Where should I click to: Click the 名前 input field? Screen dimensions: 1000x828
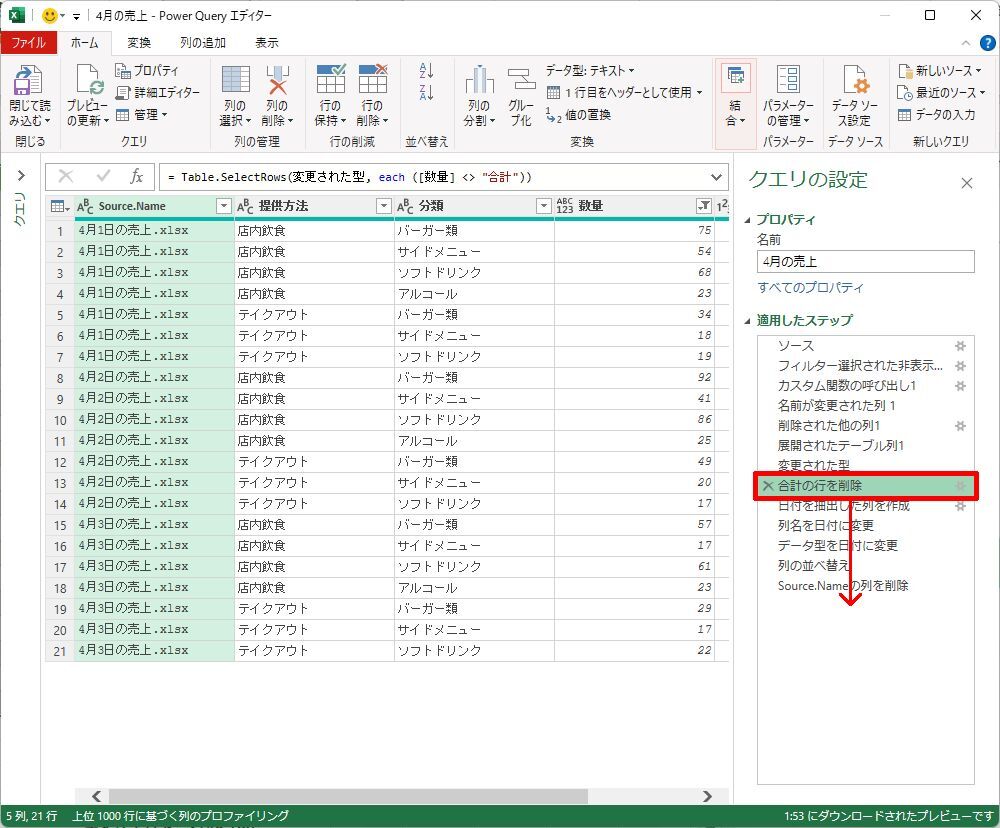pos(865,262)
